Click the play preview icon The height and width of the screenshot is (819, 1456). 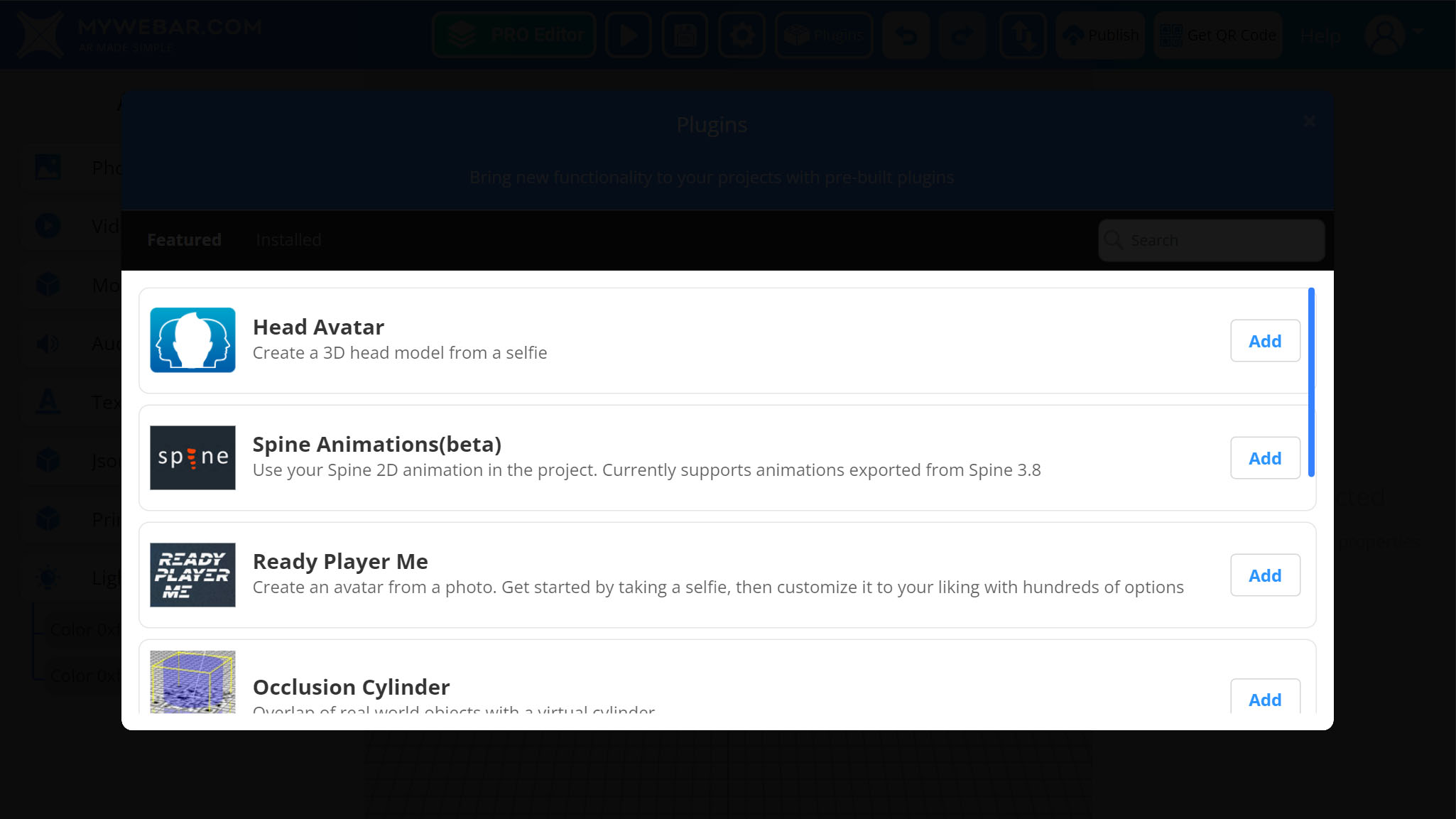[629, 35]
